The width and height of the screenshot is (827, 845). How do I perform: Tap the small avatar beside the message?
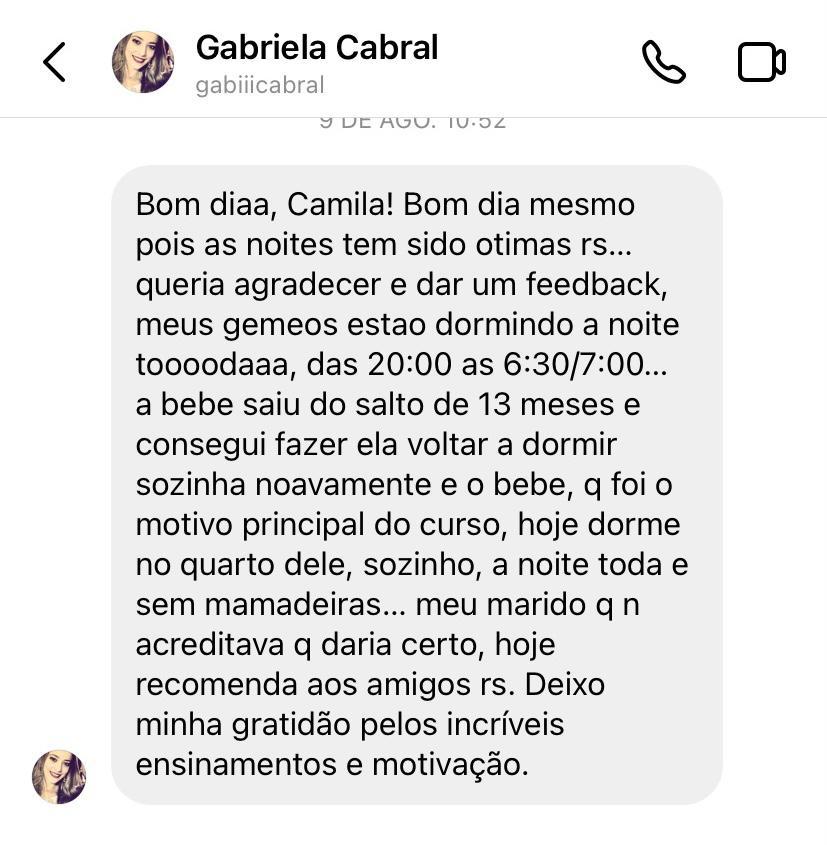pyautogui.click(x=59, y=777)
